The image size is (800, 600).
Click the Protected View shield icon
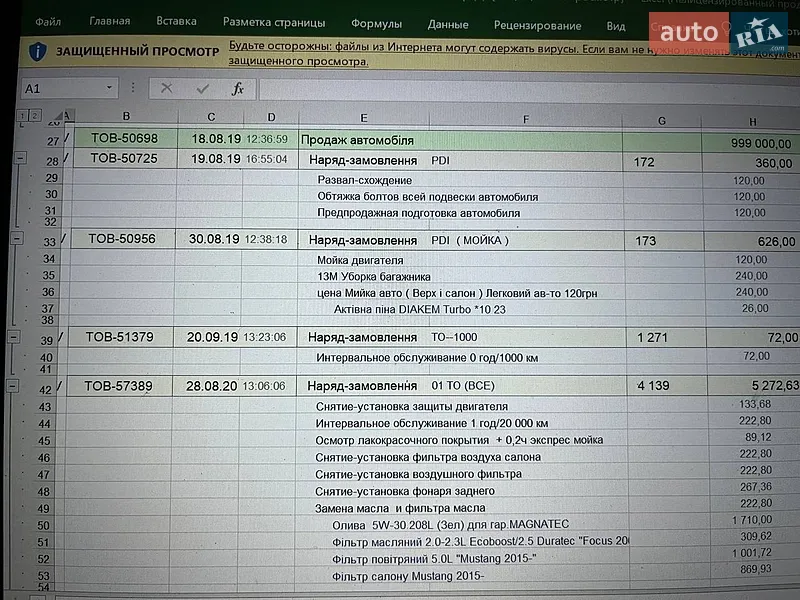[x=37, y=51]
